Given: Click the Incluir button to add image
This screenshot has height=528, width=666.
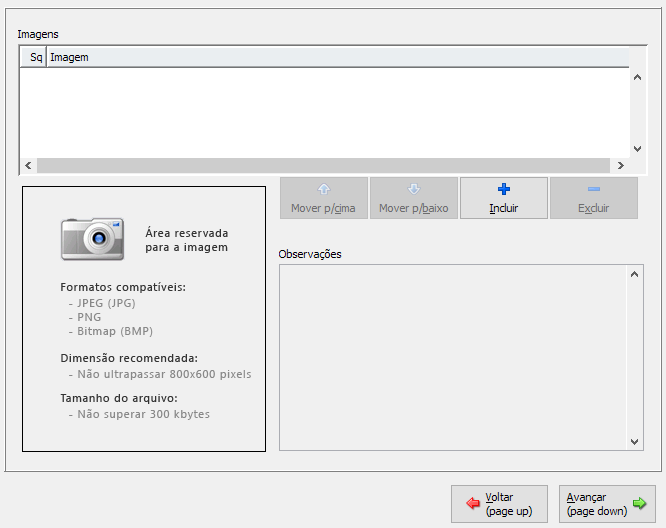Looking at the screenshot, I should pyautogui.click(x=504, y=198).
